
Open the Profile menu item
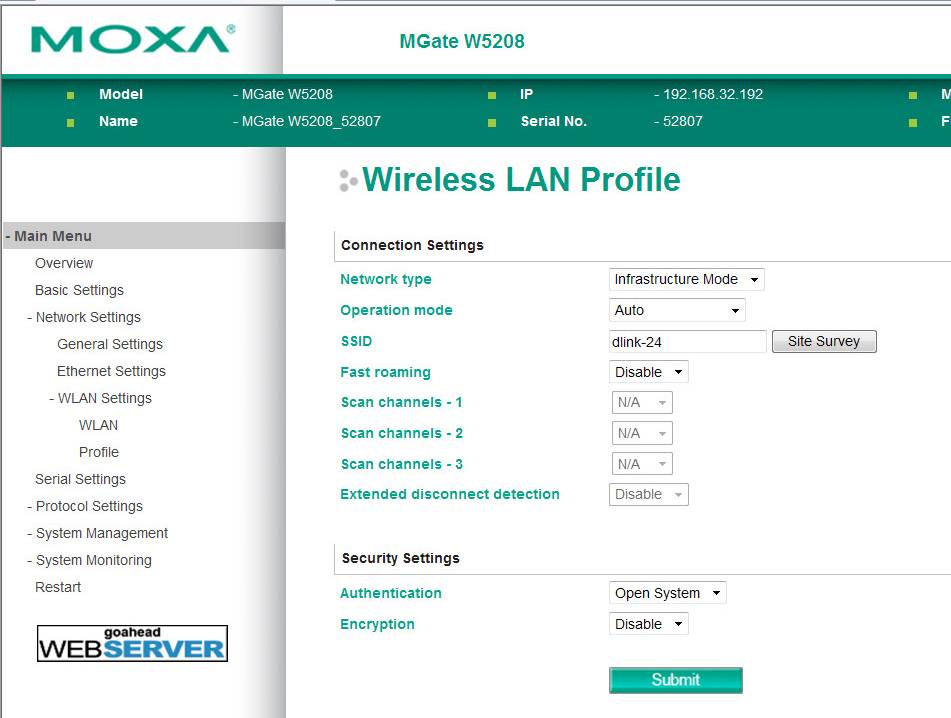point(98,452)
